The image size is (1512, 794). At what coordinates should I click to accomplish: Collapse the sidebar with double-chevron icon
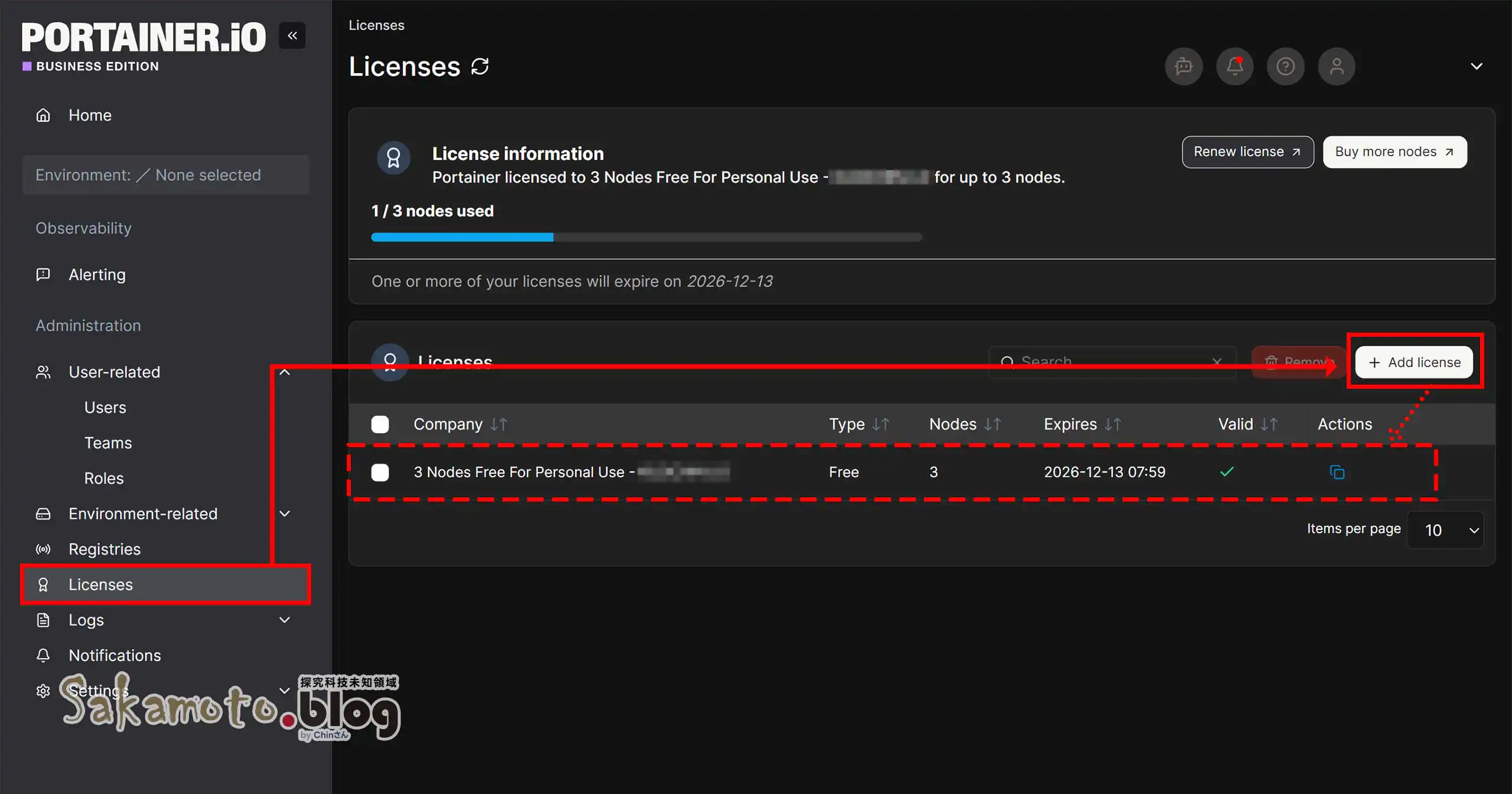click(x=292, y=36)
